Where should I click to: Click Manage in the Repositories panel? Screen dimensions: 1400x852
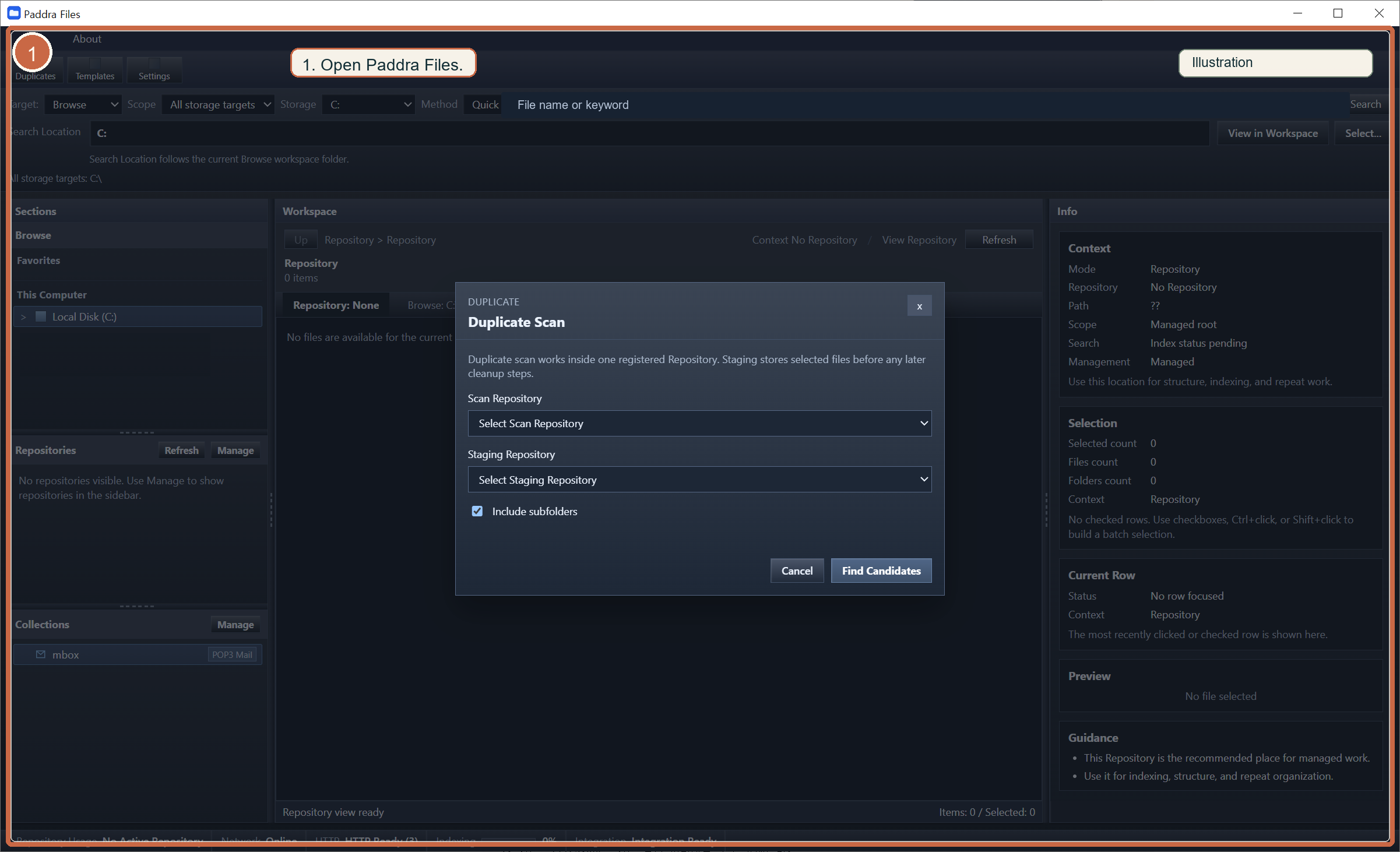[x=235, y=450]
